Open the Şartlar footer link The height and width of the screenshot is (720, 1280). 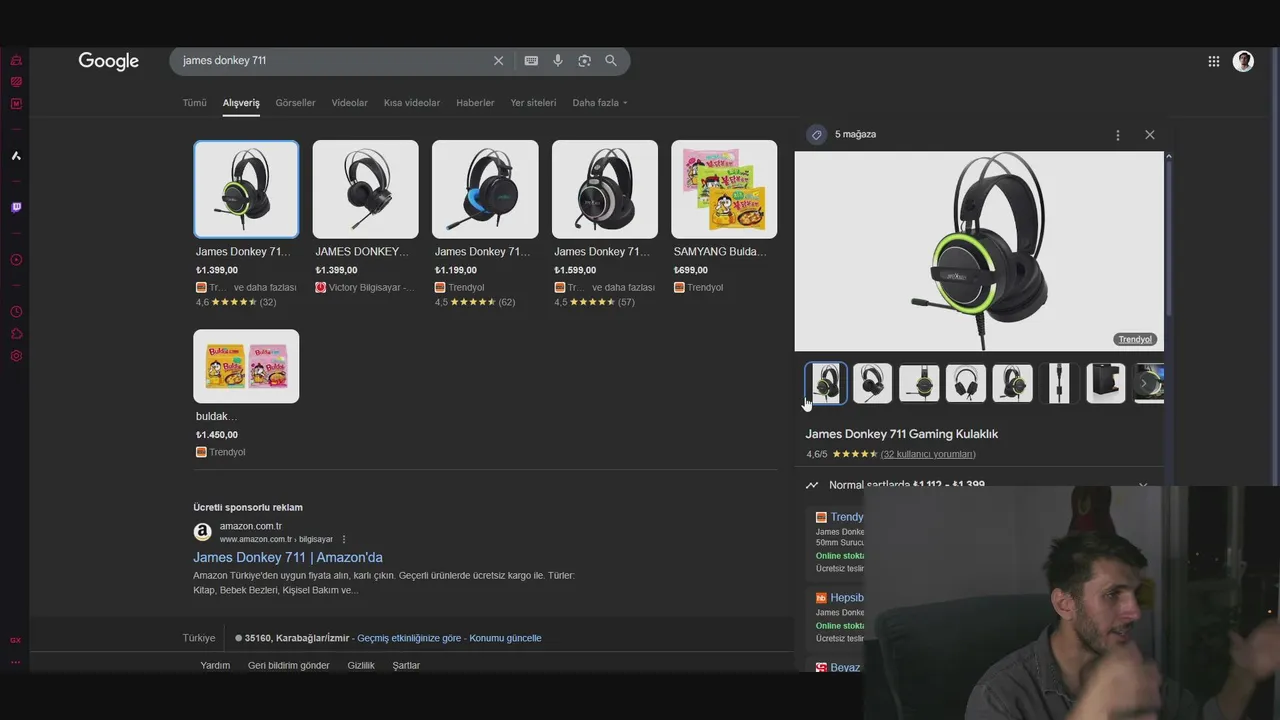[x=406, y=666]
